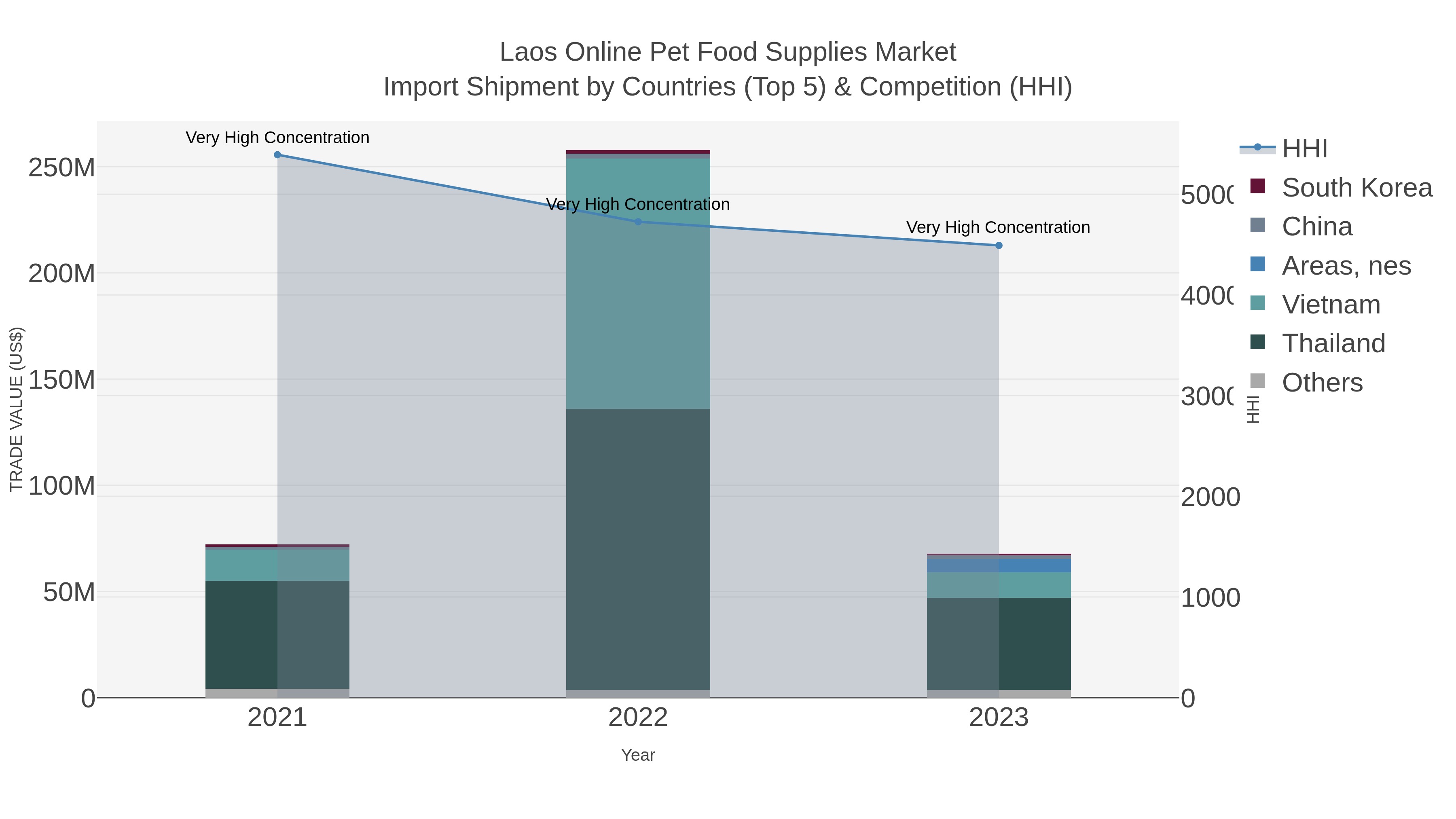The image size is (1456, 819).
Task: Click the 100M y-axis tick label
Action: [61, 486]
